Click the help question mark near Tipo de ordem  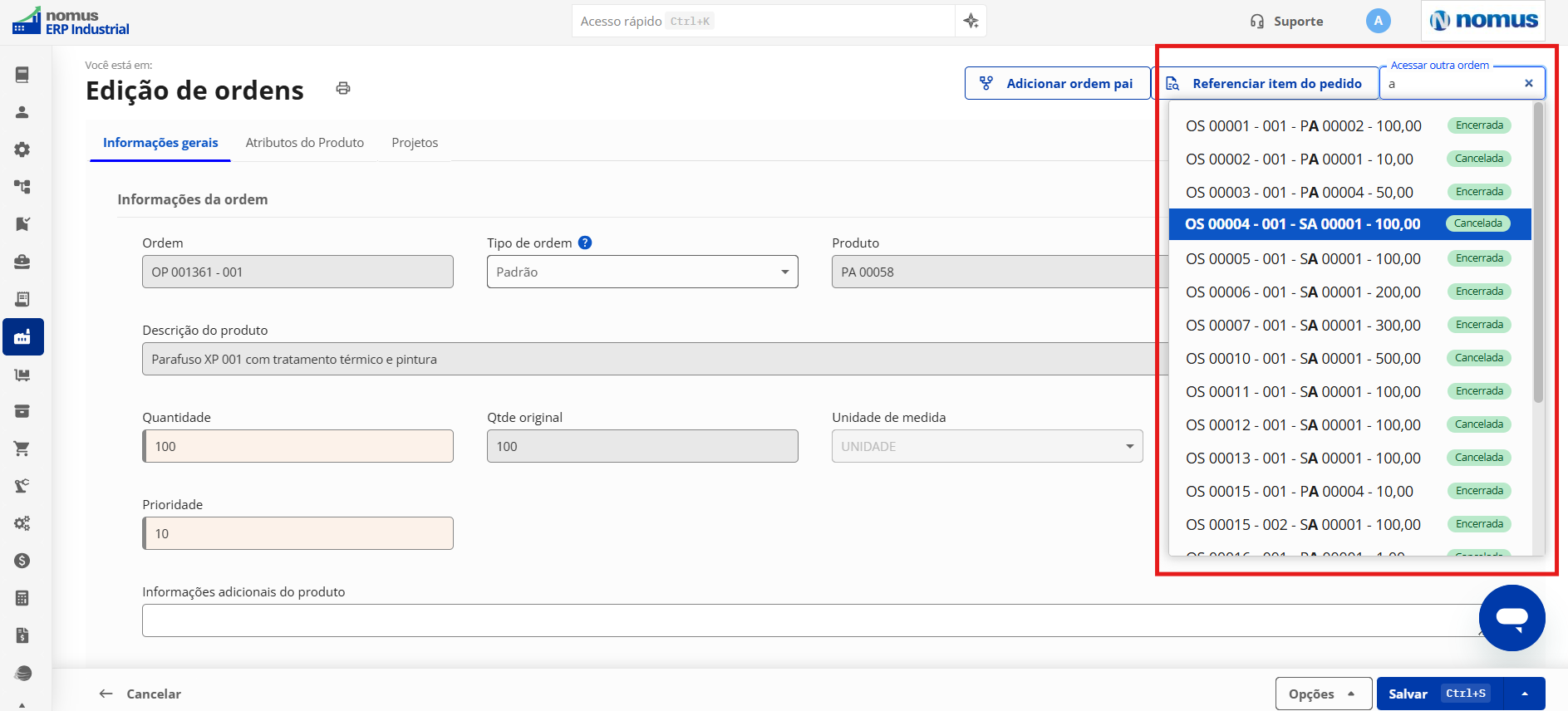pyautogui.click(x=585, y=243)
